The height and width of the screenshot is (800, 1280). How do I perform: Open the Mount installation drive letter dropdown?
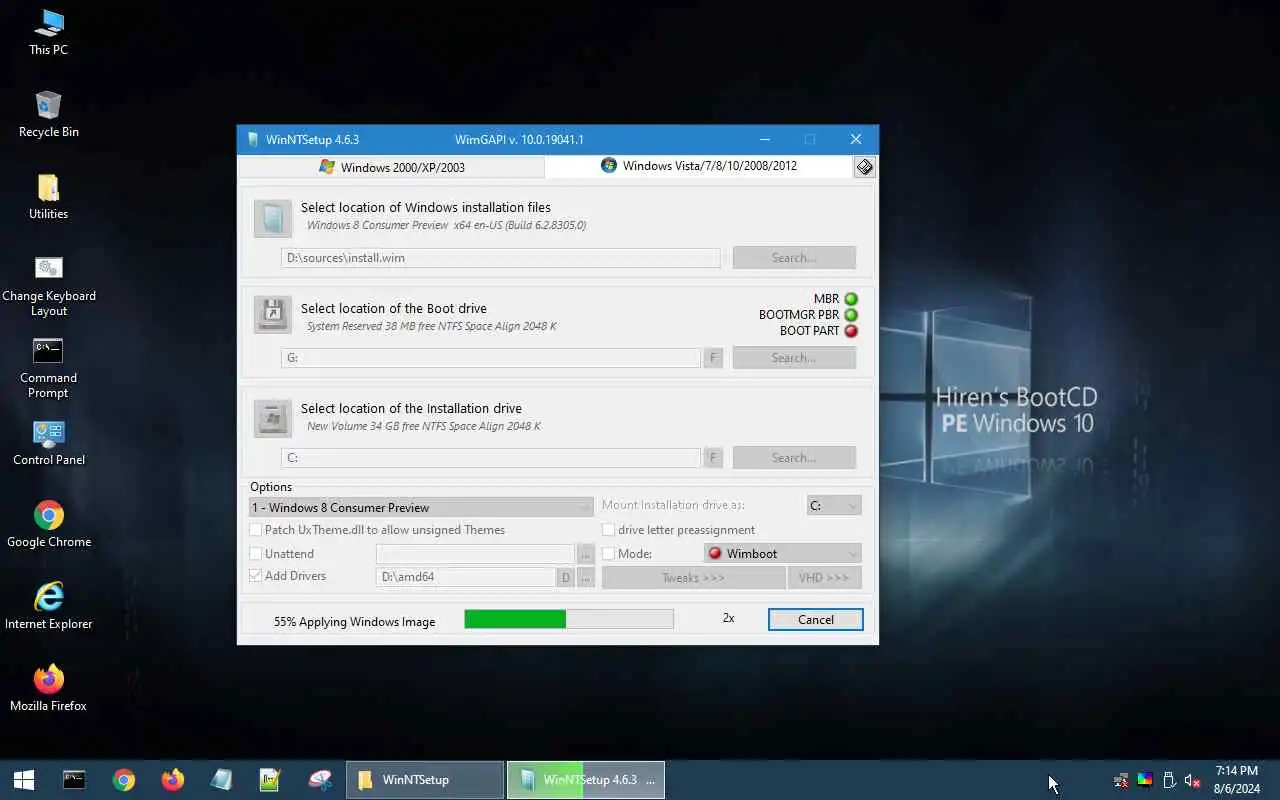[x=833, y=506]
